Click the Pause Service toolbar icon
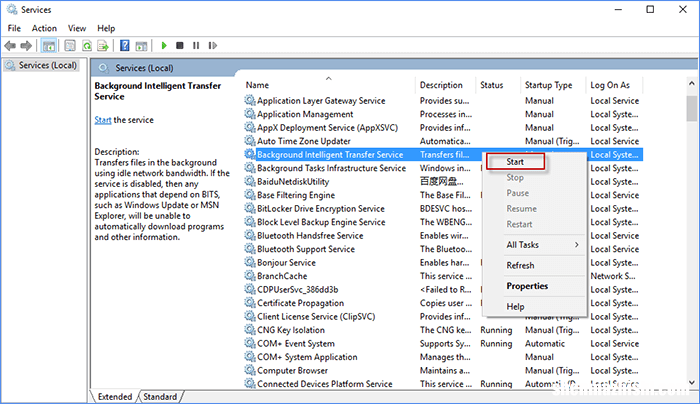This screenshot has height=404, width=700. pos(196,46)
